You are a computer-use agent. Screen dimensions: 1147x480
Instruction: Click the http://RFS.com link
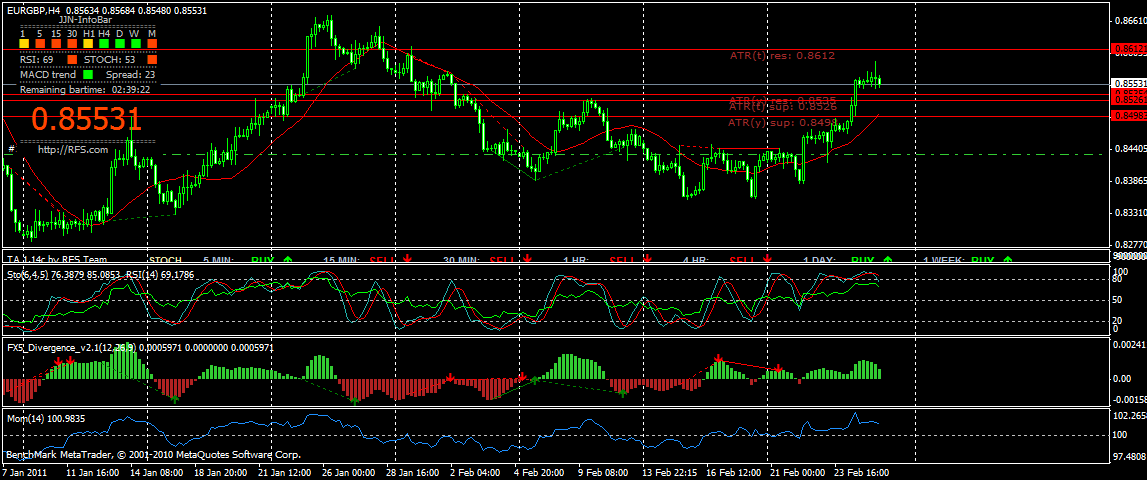tap(73, 149)
